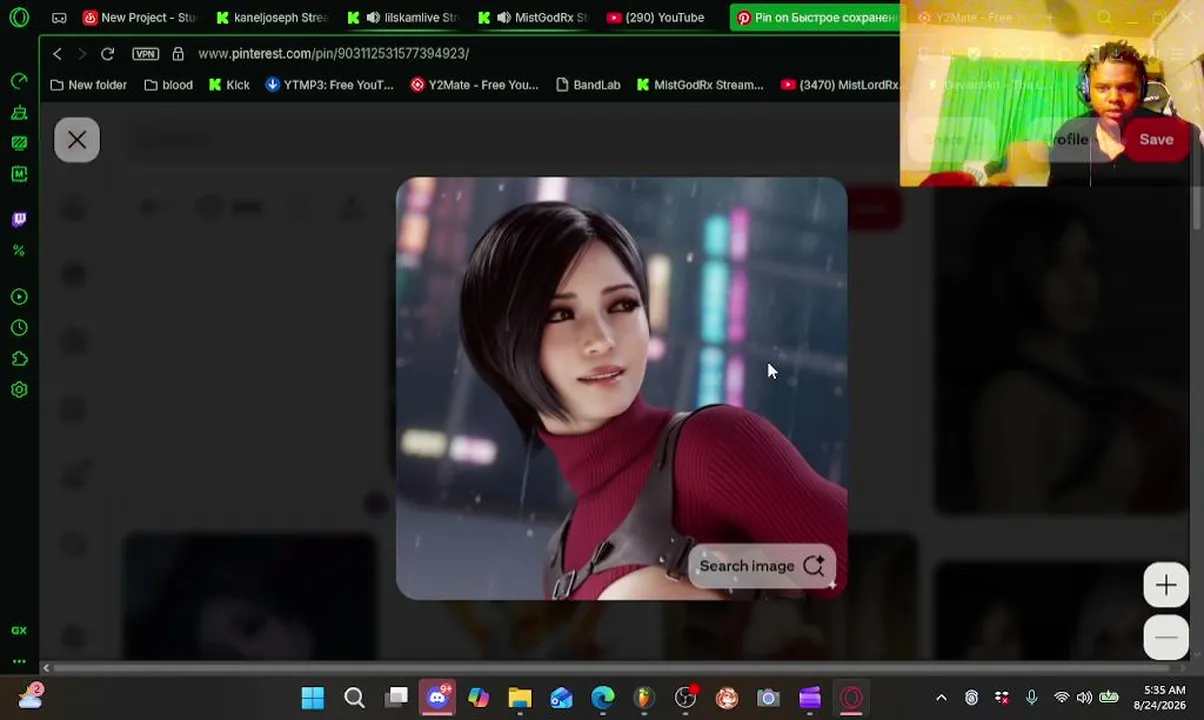Click the red Save button

(x=1156, y=140)
